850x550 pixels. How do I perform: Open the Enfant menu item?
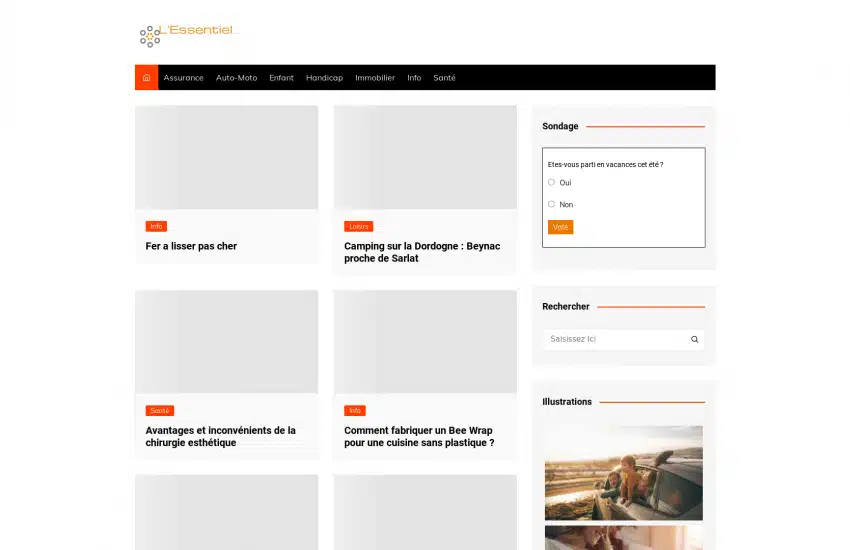[x=281, y=77]
